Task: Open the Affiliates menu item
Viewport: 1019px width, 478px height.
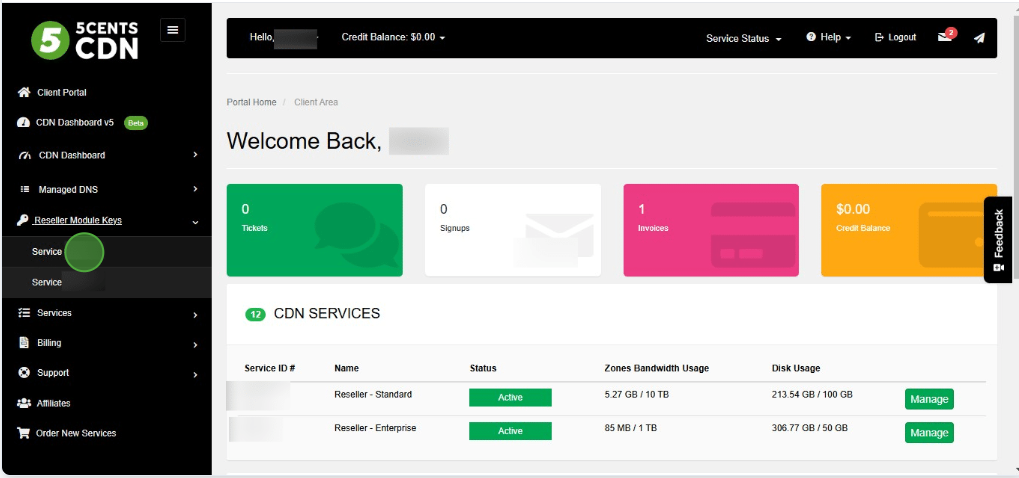Action: tap(53, 403)
